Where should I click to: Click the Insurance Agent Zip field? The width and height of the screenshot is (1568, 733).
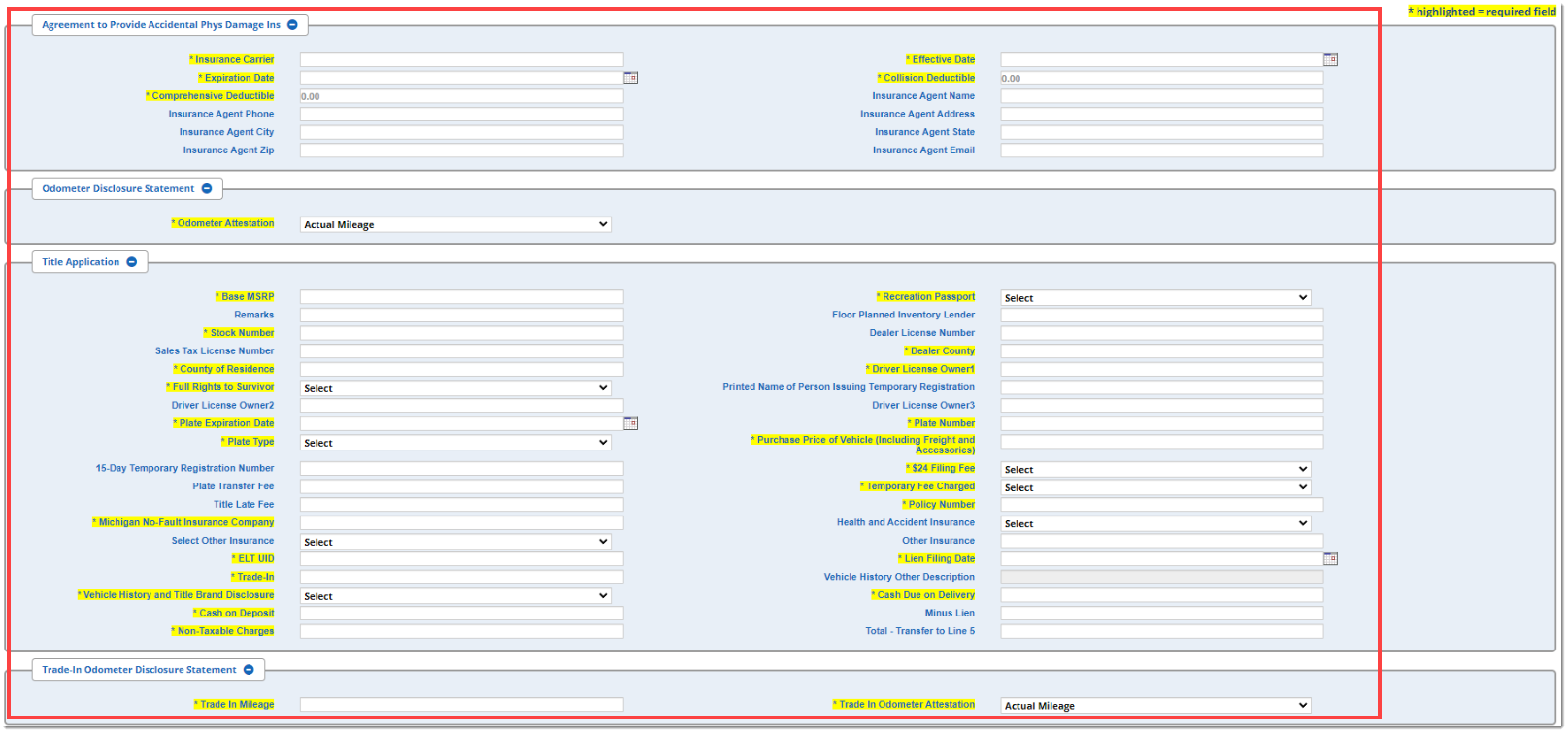pos(461,150)
